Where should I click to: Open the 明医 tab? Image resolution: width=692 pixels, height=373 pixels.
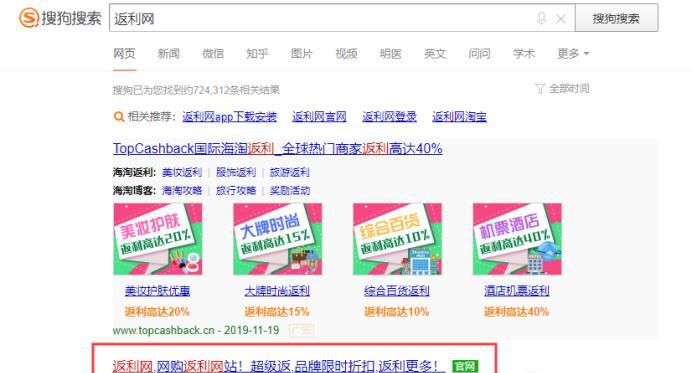[391, 54]
